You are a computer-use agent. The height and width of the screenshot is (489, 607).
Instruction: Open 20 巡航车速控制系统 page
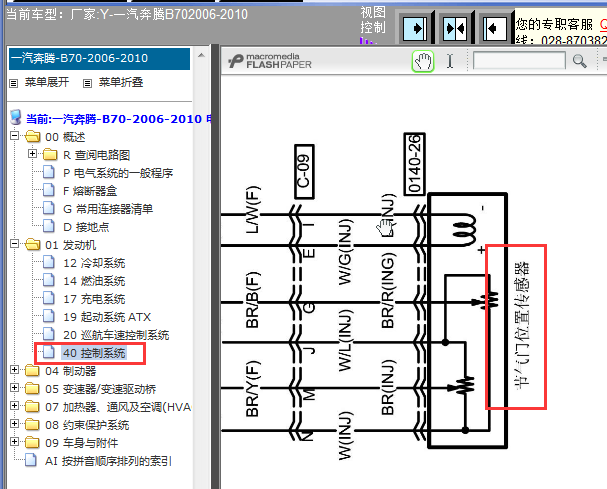(x=116, y=335)
